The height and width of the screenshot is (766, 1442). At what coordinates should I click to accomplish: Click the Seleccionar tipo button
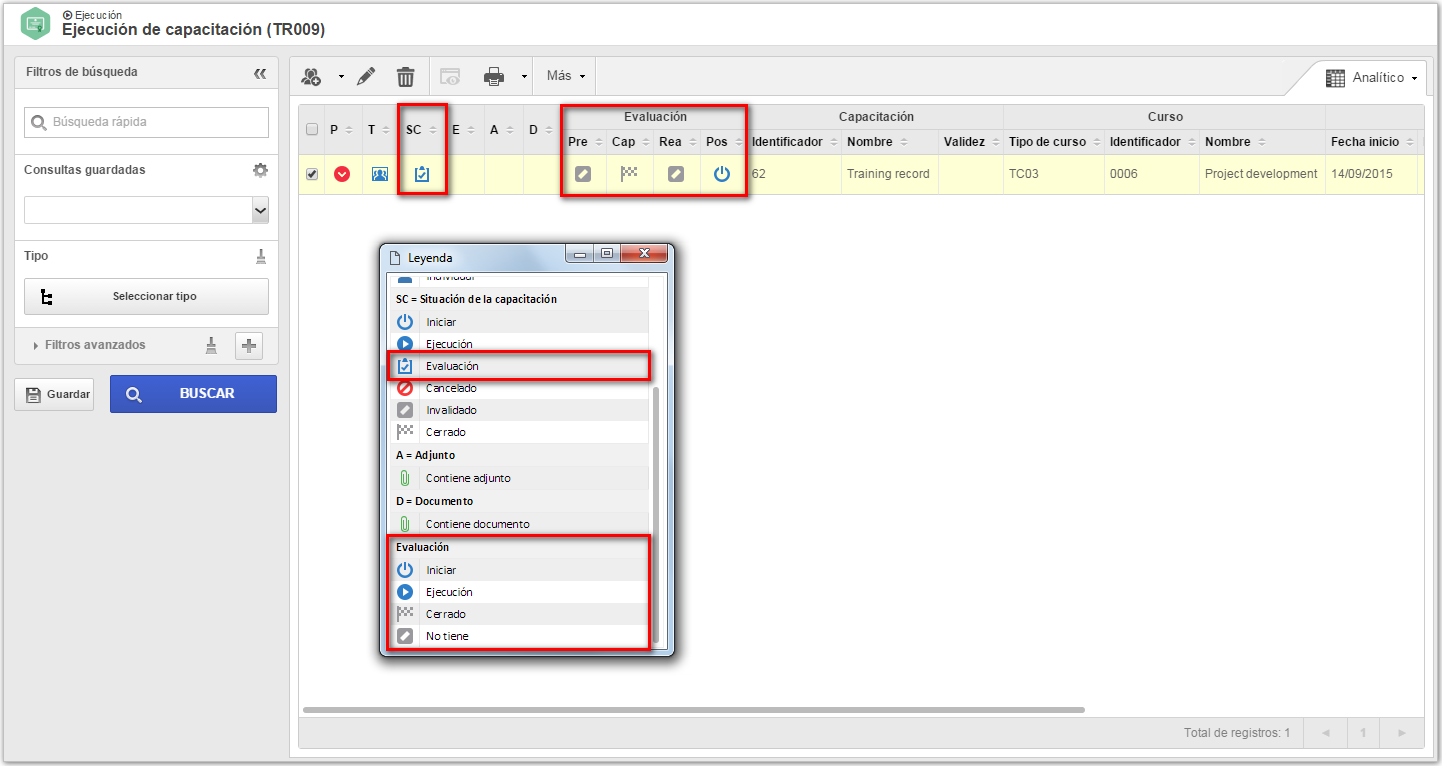pyautogui.click(x=146, y=297)
